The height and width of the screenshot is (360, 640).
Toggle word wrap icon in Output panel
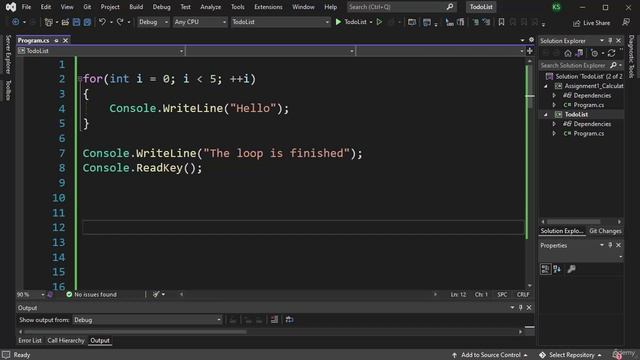point(289,320)
